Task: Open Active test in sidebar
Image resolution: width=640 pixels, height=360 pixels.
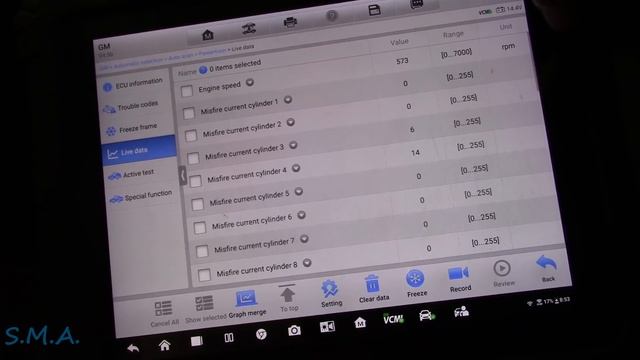Action: tap(140, 174)
